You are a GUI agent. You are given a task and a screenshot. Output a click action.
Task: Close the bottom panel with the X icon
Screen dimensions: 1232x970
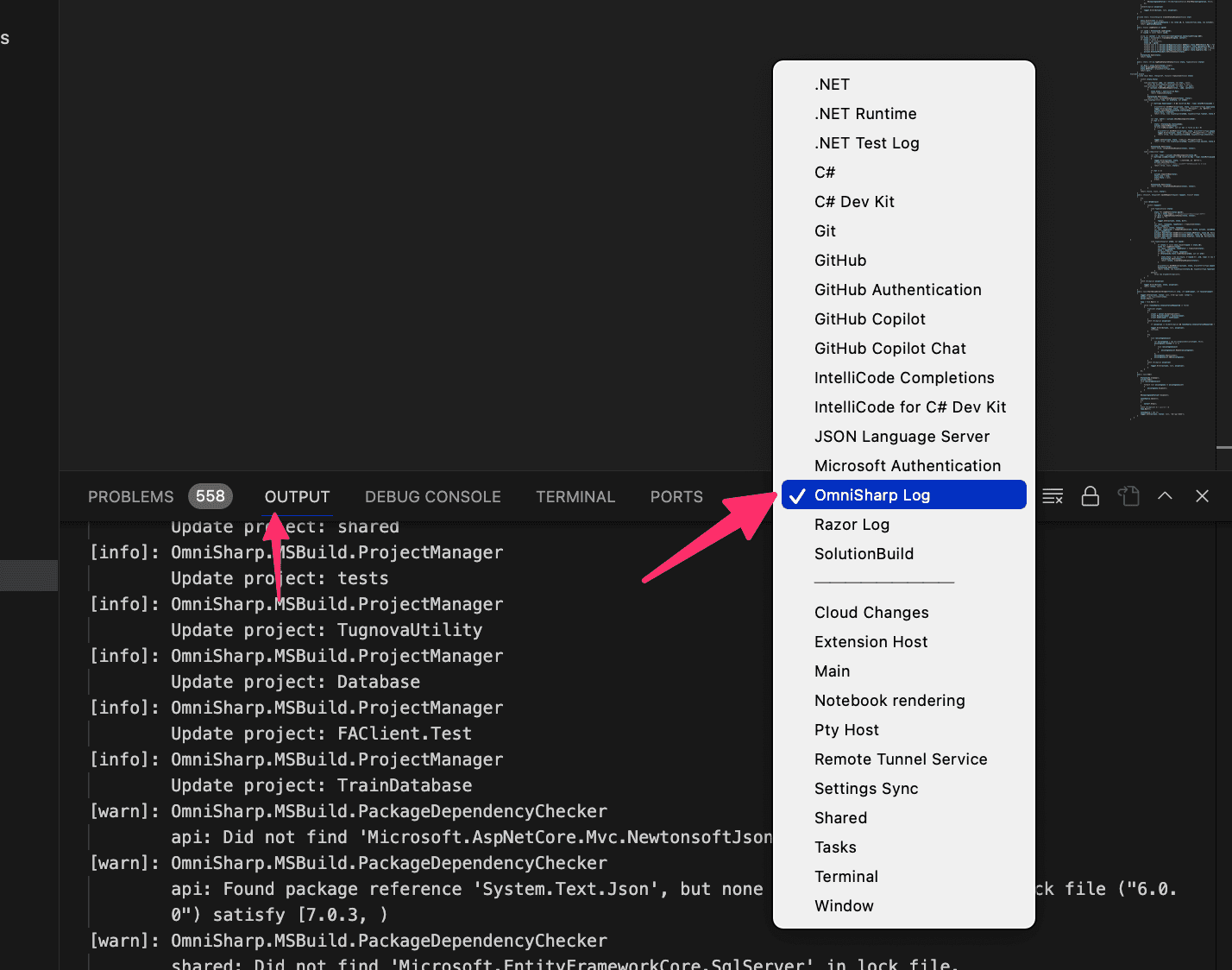click(x=1202, y=496)
